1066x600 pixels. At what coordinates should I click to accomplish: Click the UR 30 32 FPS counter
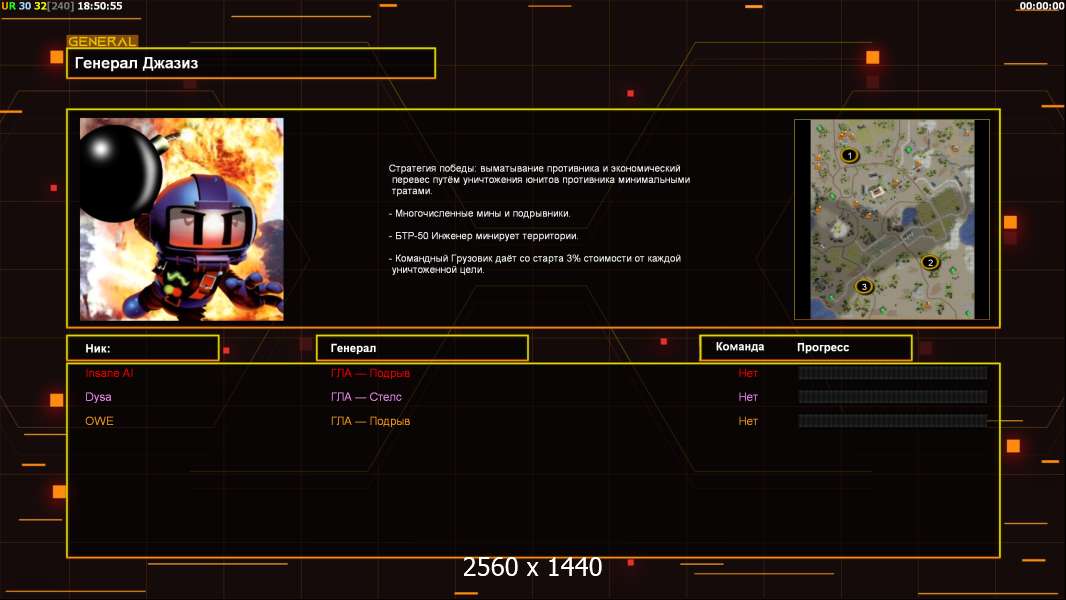coord(37,6)
